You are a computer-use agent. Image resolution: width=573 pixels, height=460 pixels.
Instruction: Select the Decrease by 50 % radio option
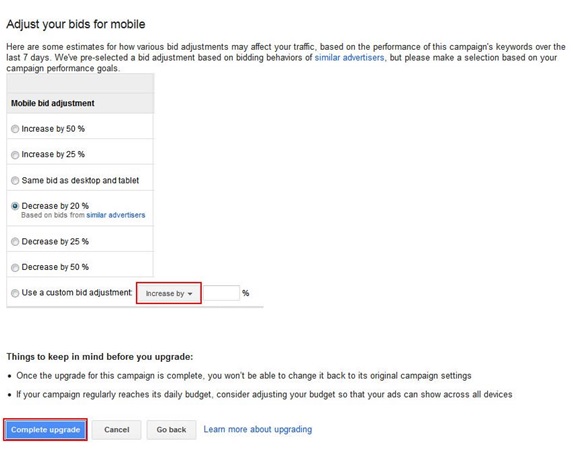[15, 267]
